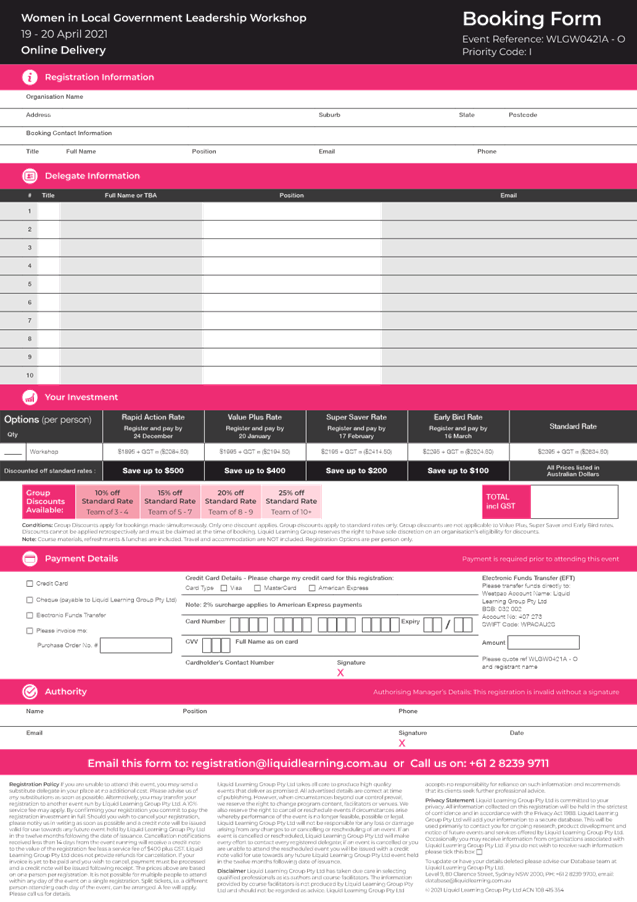Select American Express card type checkbox
The height and width of the screenshot is (902, 637).
312,588
